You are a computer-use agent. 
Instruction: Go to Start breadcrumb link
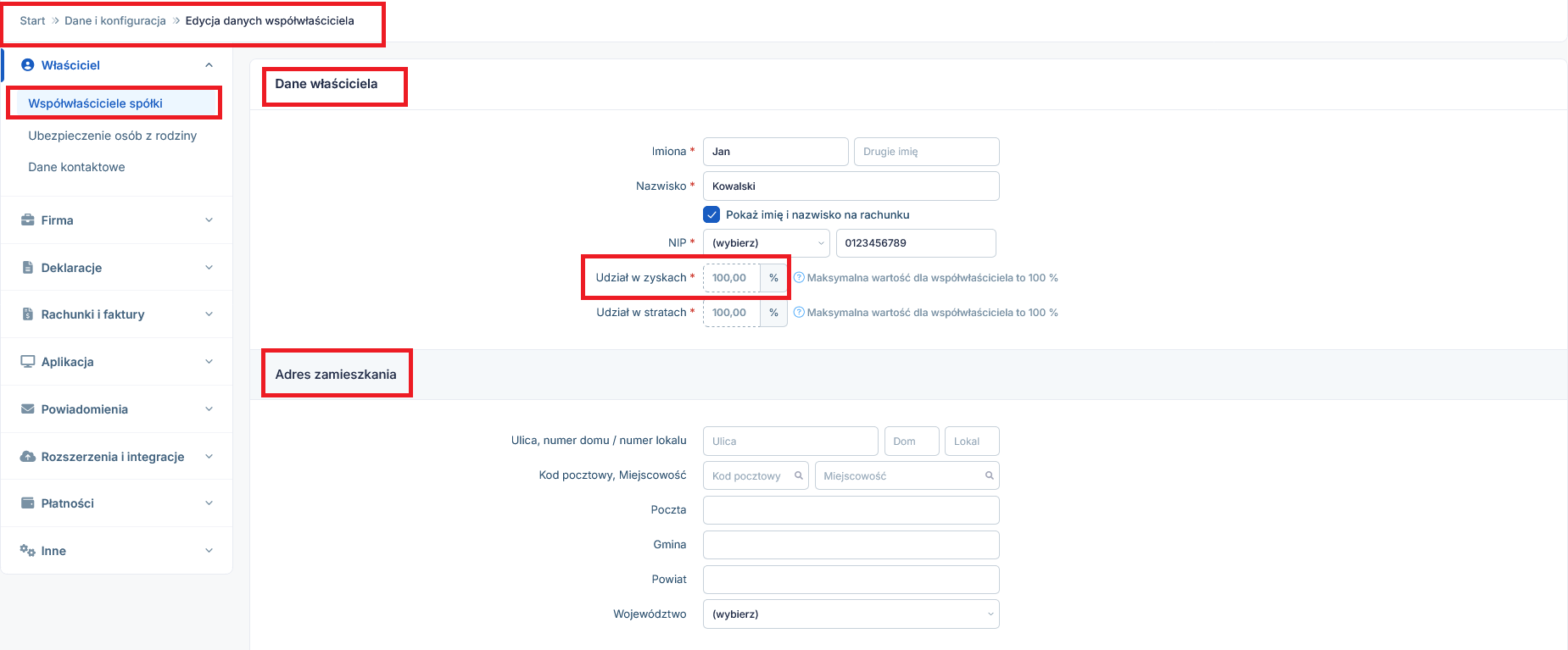point(32,21)
